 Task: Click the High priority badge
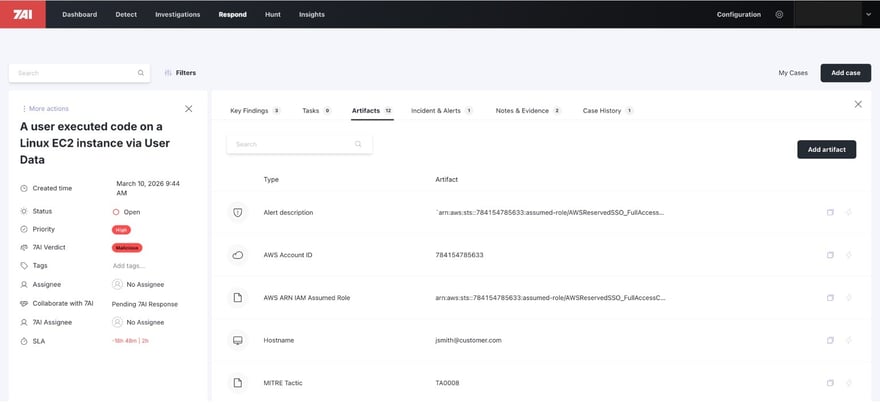click(x=122, y=229)
